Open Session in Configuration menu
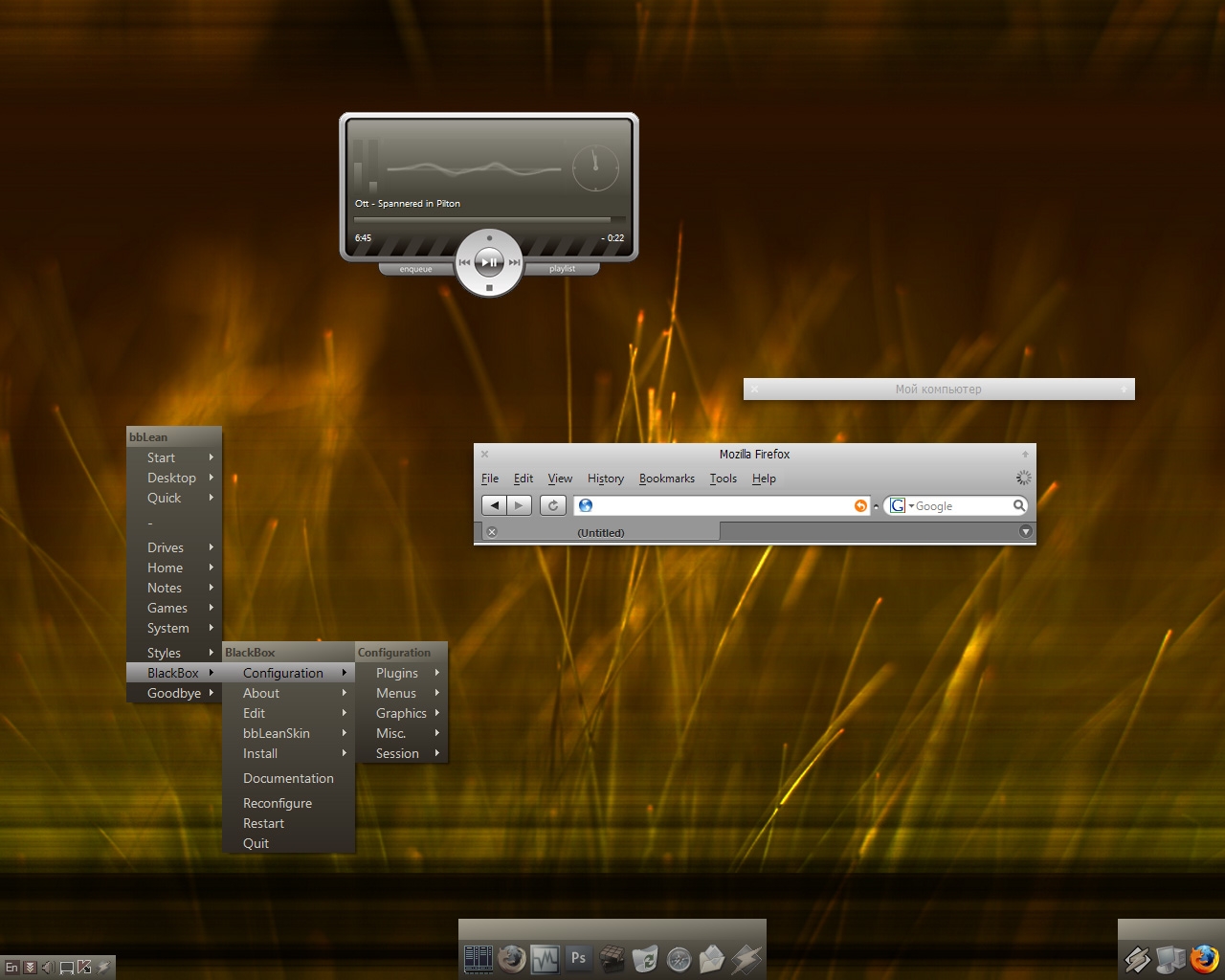 (x=401, y=753)
